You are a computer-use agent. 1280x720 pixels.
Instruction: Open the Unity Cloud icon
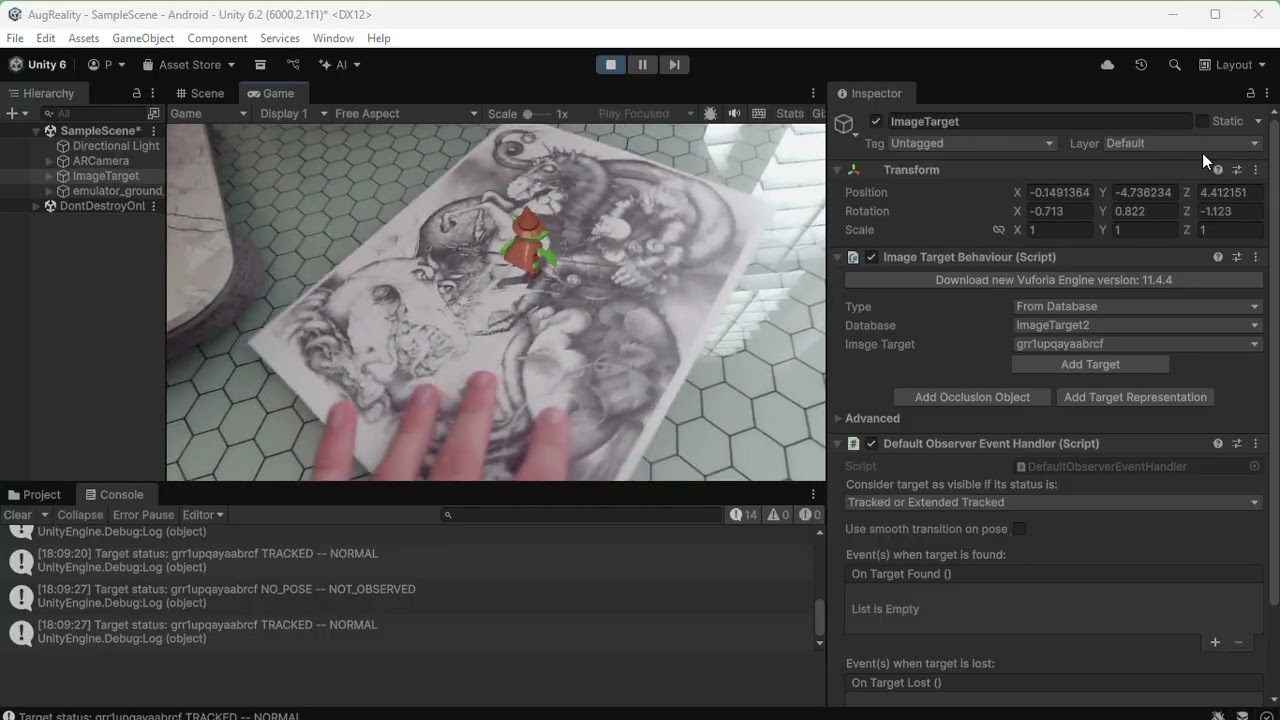(x=1107, y=65)
